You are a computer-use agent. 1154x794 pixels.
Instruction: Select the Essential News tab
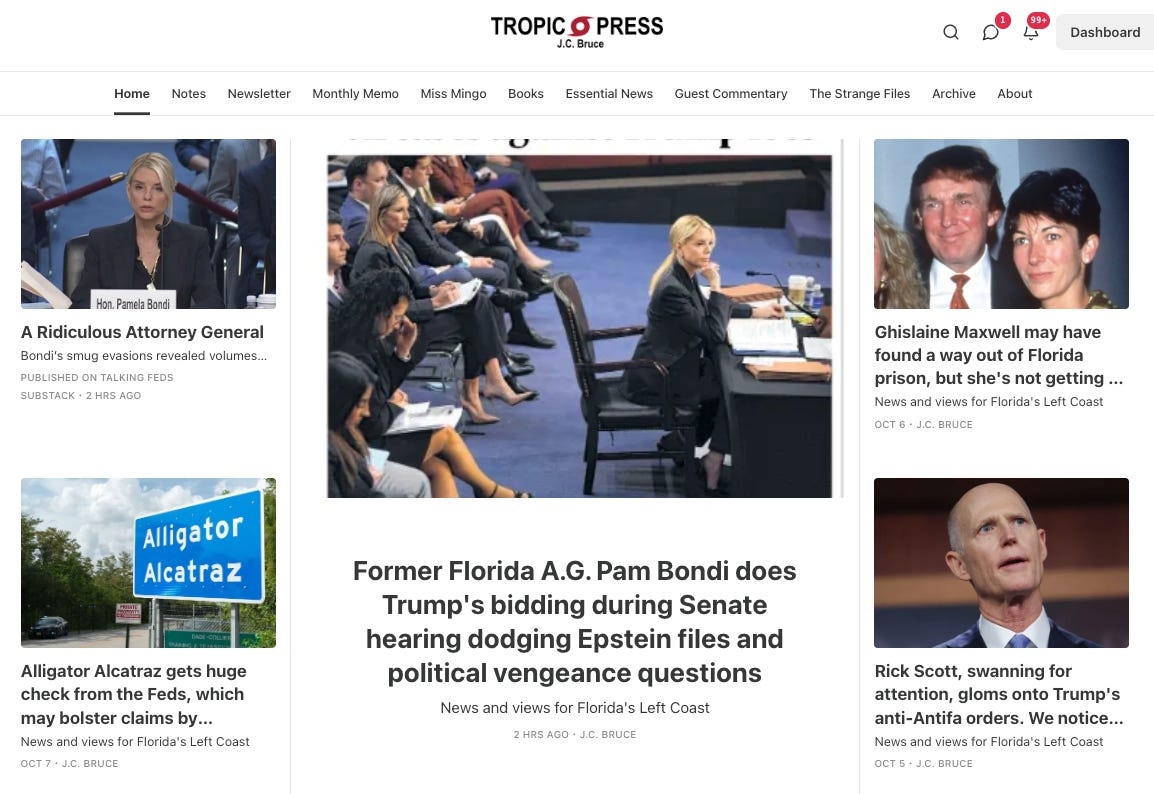coord(609,93)
